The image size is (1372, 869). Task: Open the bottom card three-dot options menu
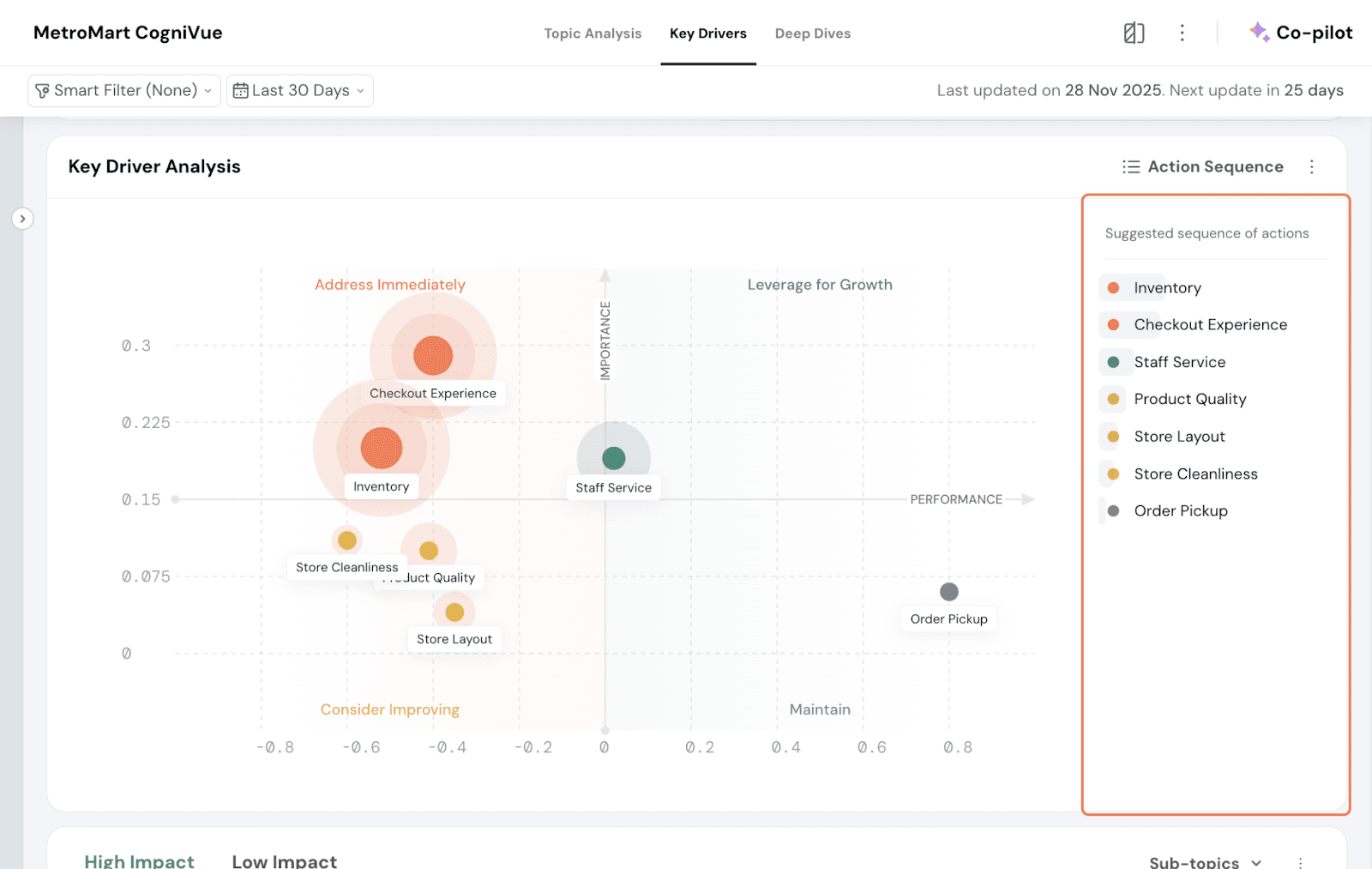pyautogui.click(x=1300, y=862)
